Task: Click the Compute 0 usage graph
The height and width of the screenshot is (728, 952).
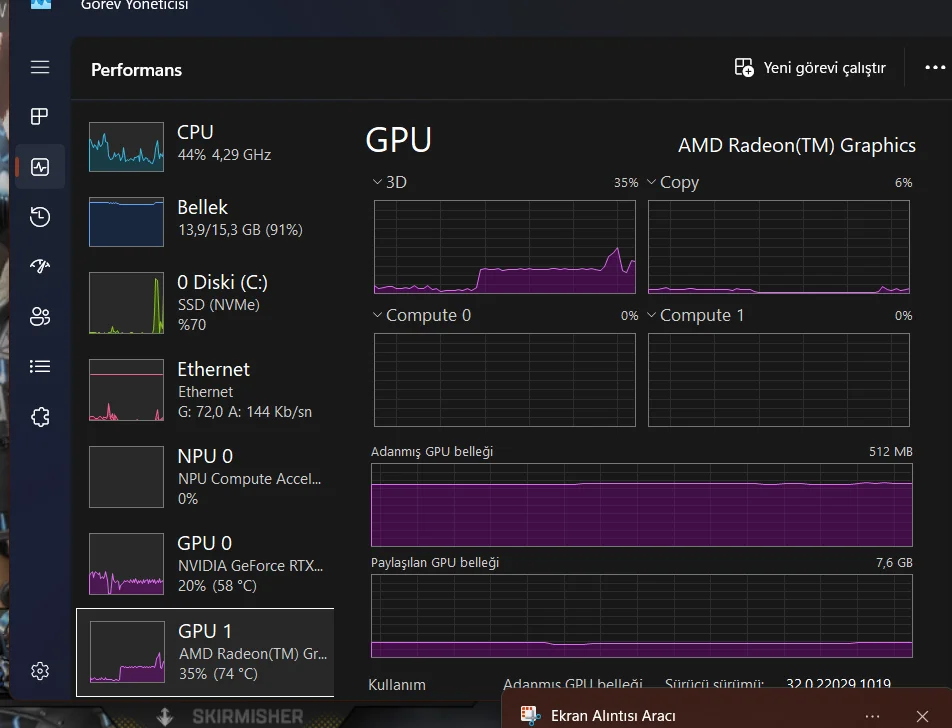Action: [x=505, y=380]
